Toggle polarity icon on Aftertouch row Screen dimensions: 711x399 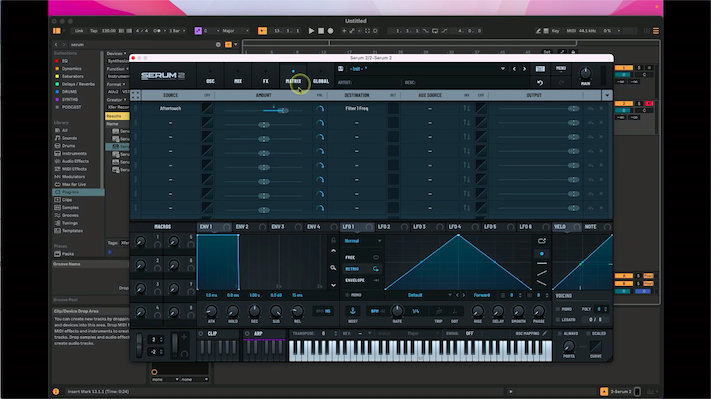tap(320, 109)
